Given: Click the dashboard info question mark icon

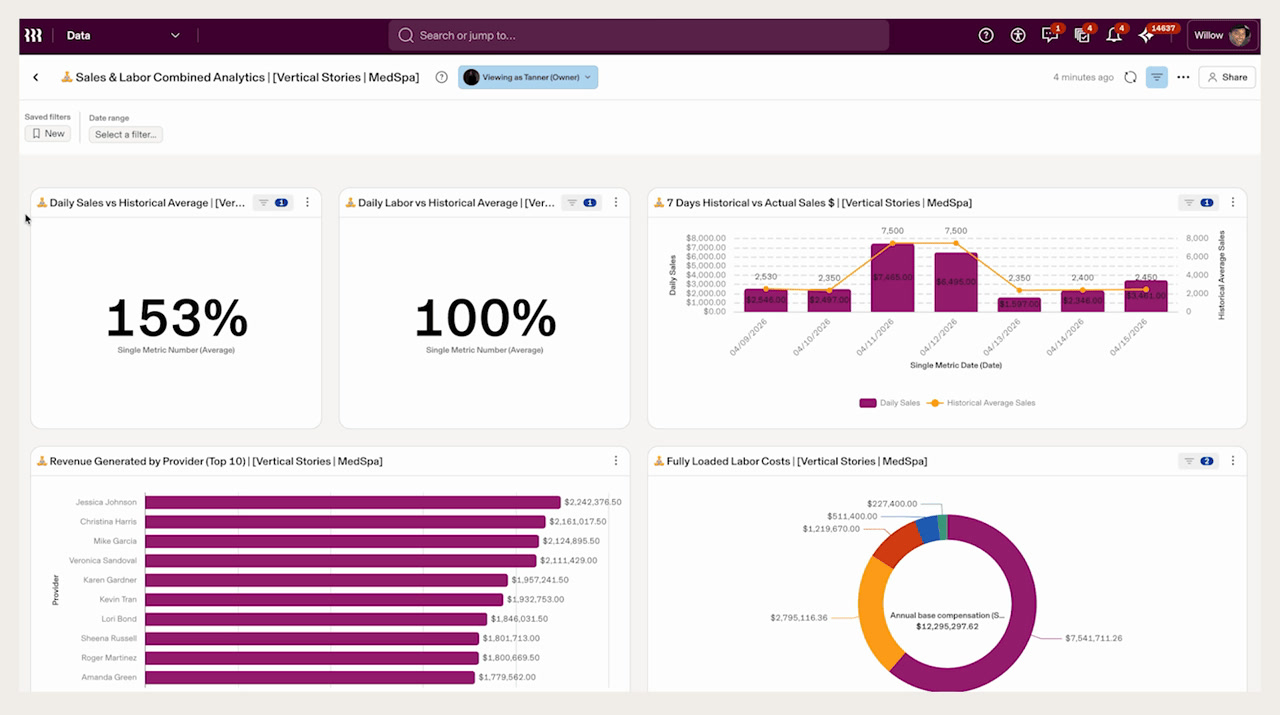Looking at the screenshot, I should [x=441, y=77].
